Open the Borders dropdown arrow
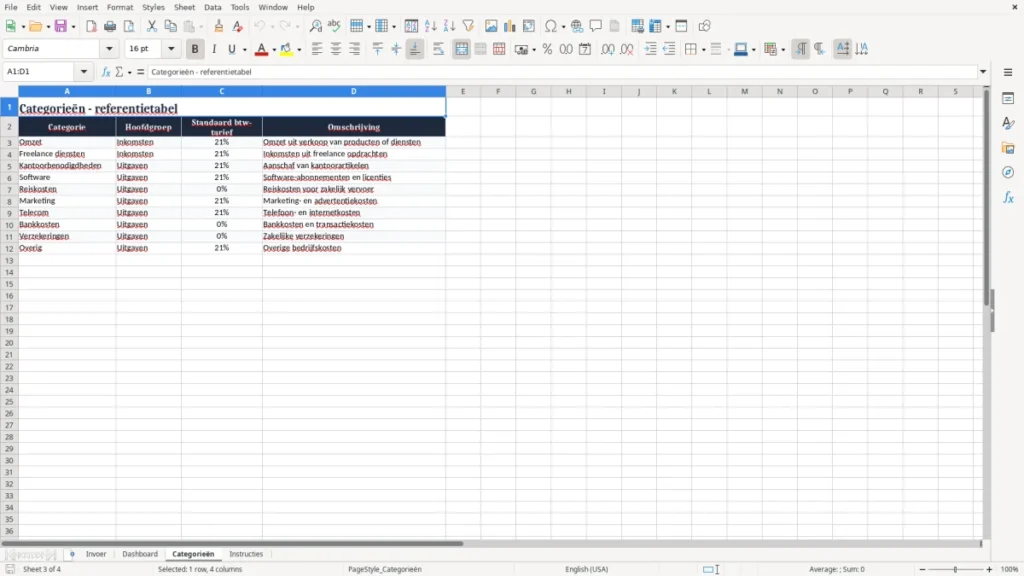The image size is (1024, 576). 703,49
